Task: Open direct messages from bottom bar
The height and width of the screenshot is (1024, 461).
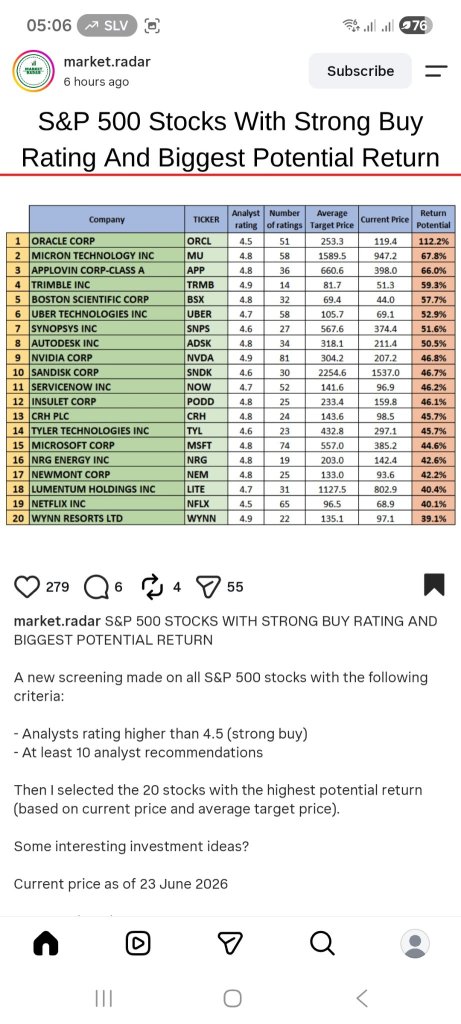Action: (230, 943)
